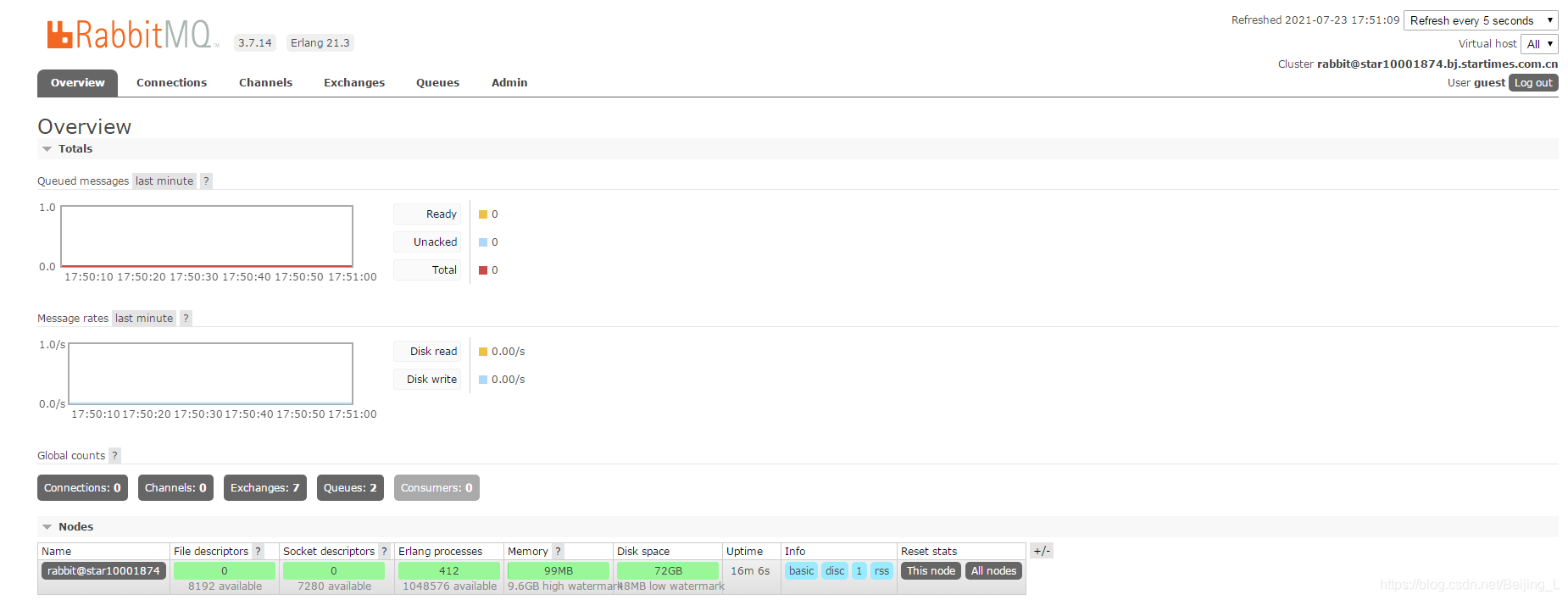Image resolution: width=1568 pixels, height=600 pixels.
Task: Click the 1 info tag
Action: click(859, 570)
